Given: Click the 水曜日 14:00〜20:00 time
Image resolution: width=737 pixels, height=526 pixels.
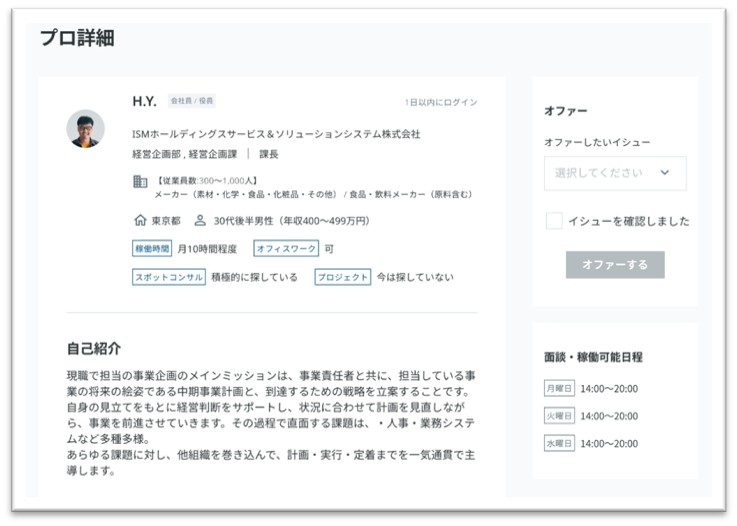Looking at the screenshot, I should point(609,443).
